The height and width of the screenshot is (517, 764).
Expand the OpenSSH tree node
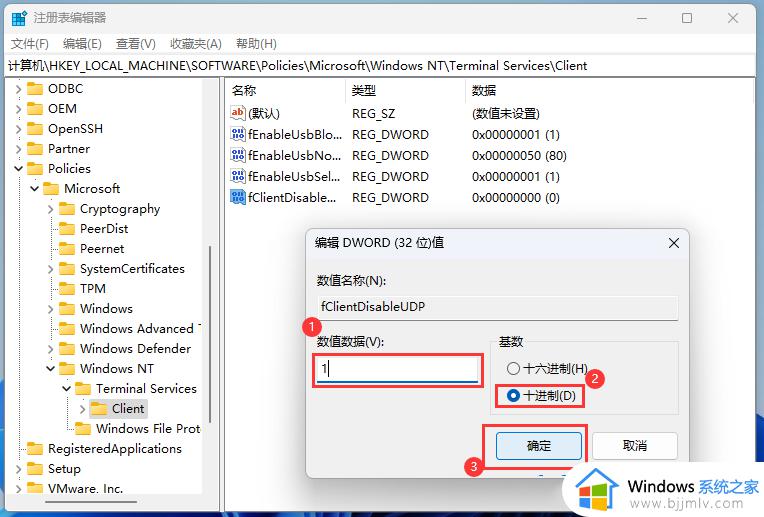tap(19, 129)
